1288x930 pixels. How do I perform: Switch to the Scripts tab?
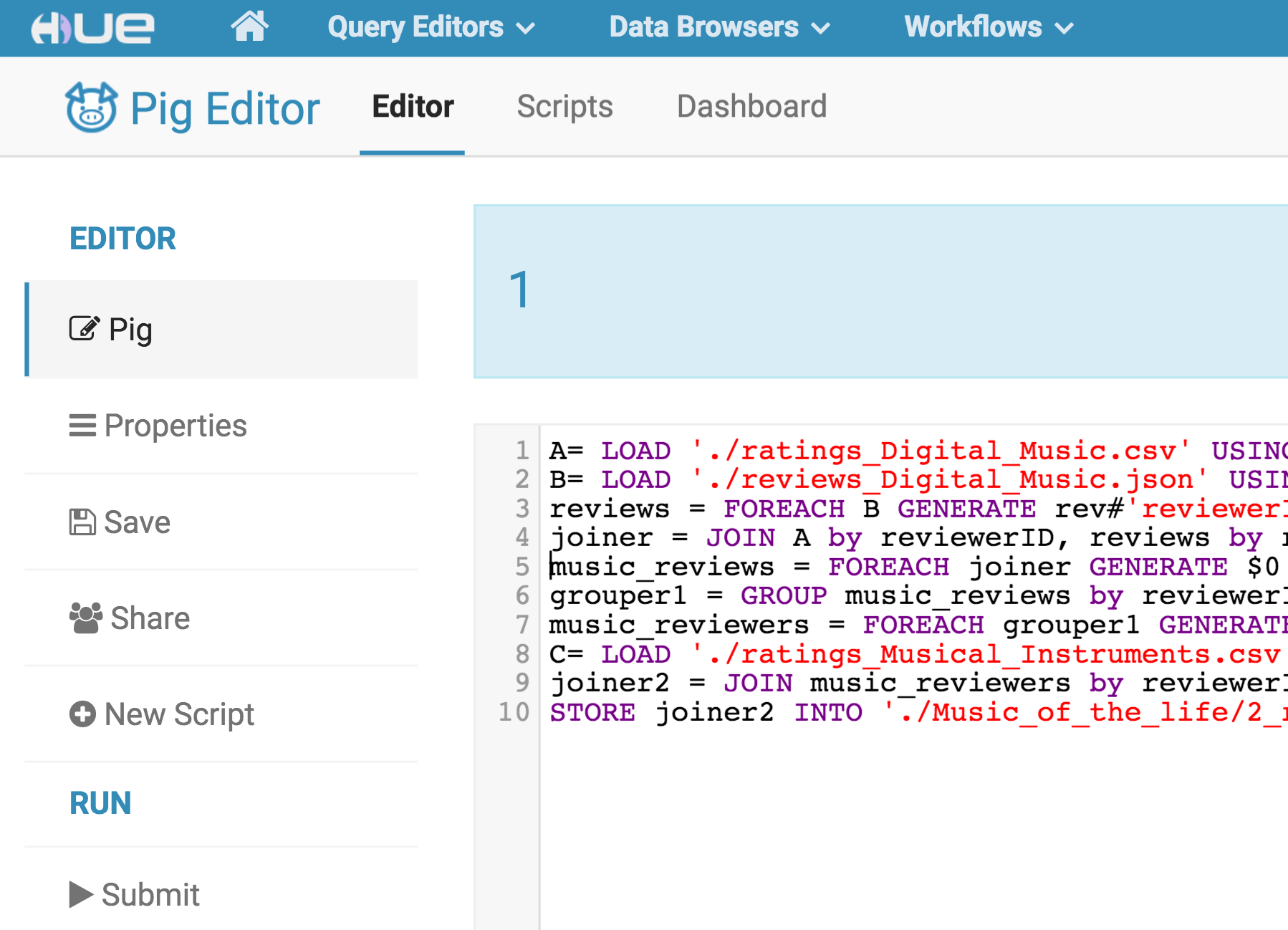pos(564,107)
